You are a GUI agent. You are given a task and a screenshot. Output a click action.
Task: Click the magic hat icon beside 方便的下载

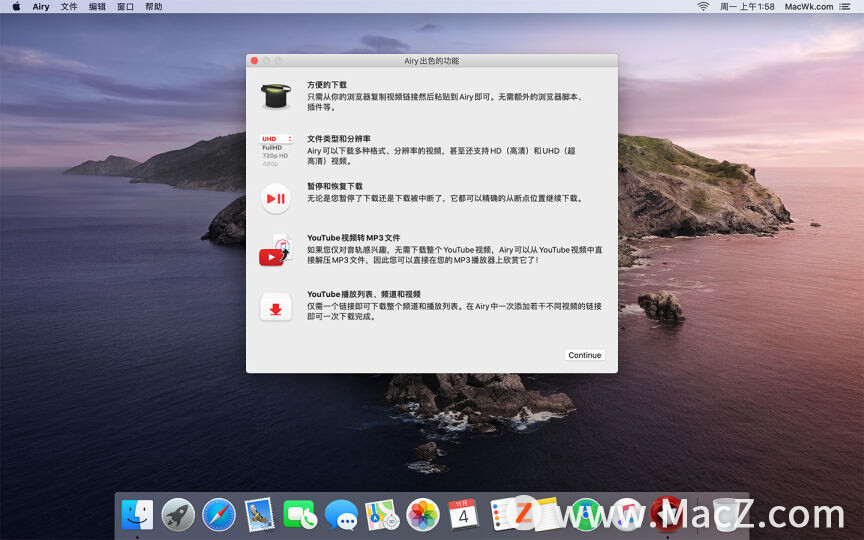[276, 96]
